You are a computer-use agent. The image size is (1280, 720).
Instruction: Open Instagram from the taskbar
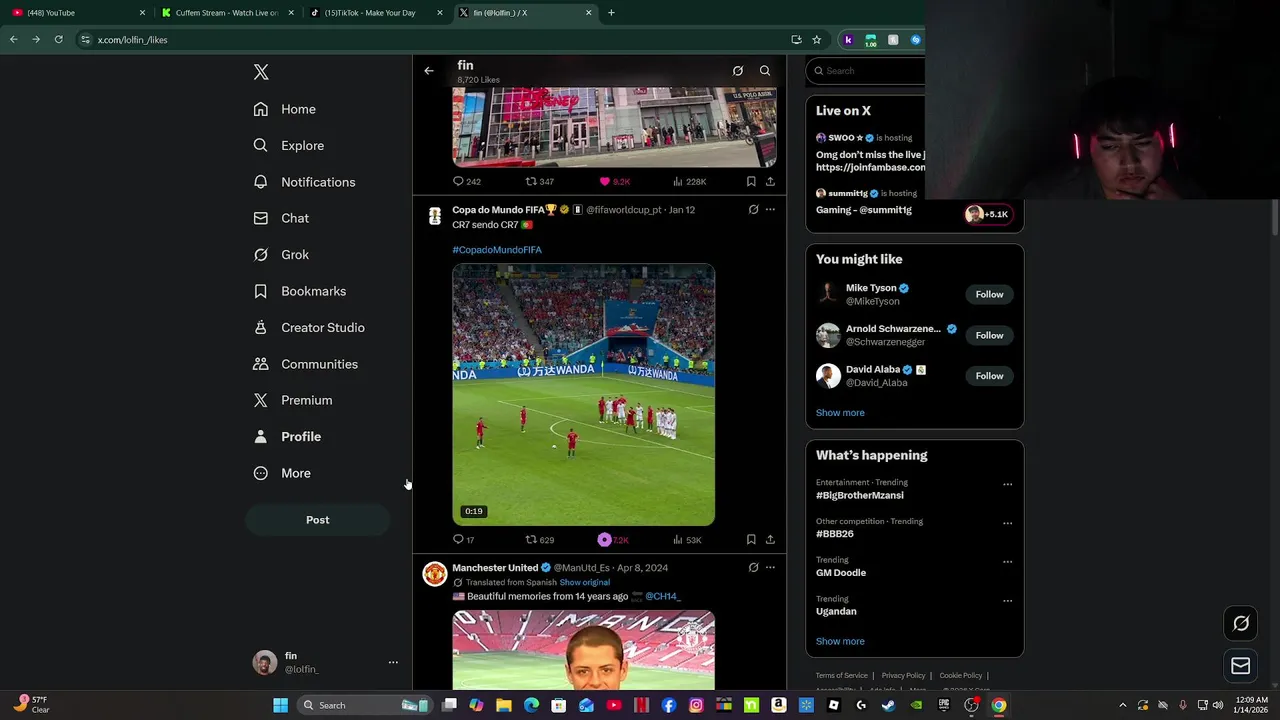pyautogui.click(x=696, y=705)
